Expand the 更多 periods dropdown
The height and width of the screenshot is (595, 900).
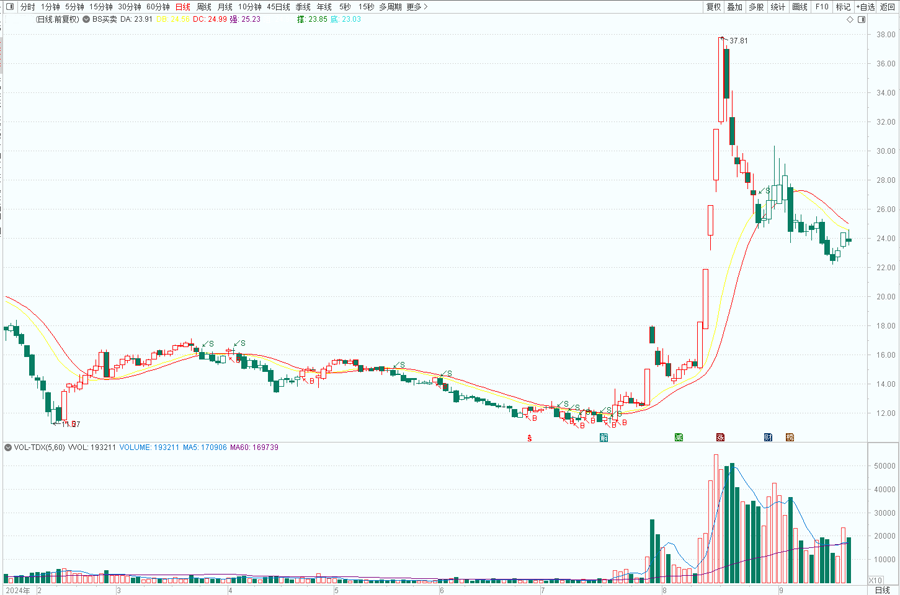coord(417,7)
